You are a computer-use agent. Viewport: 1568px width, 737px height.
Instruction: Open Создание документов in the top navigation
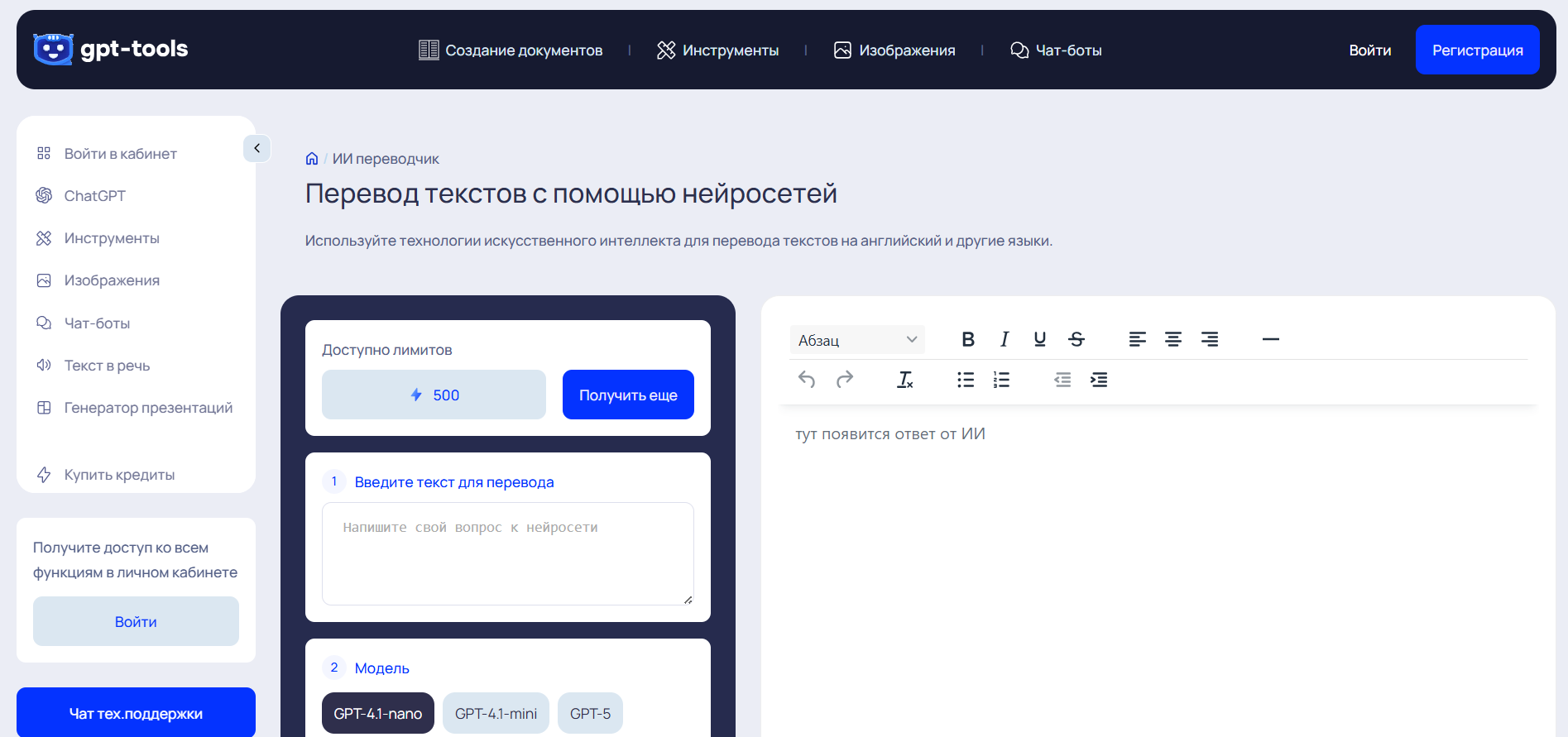(511, 50)
